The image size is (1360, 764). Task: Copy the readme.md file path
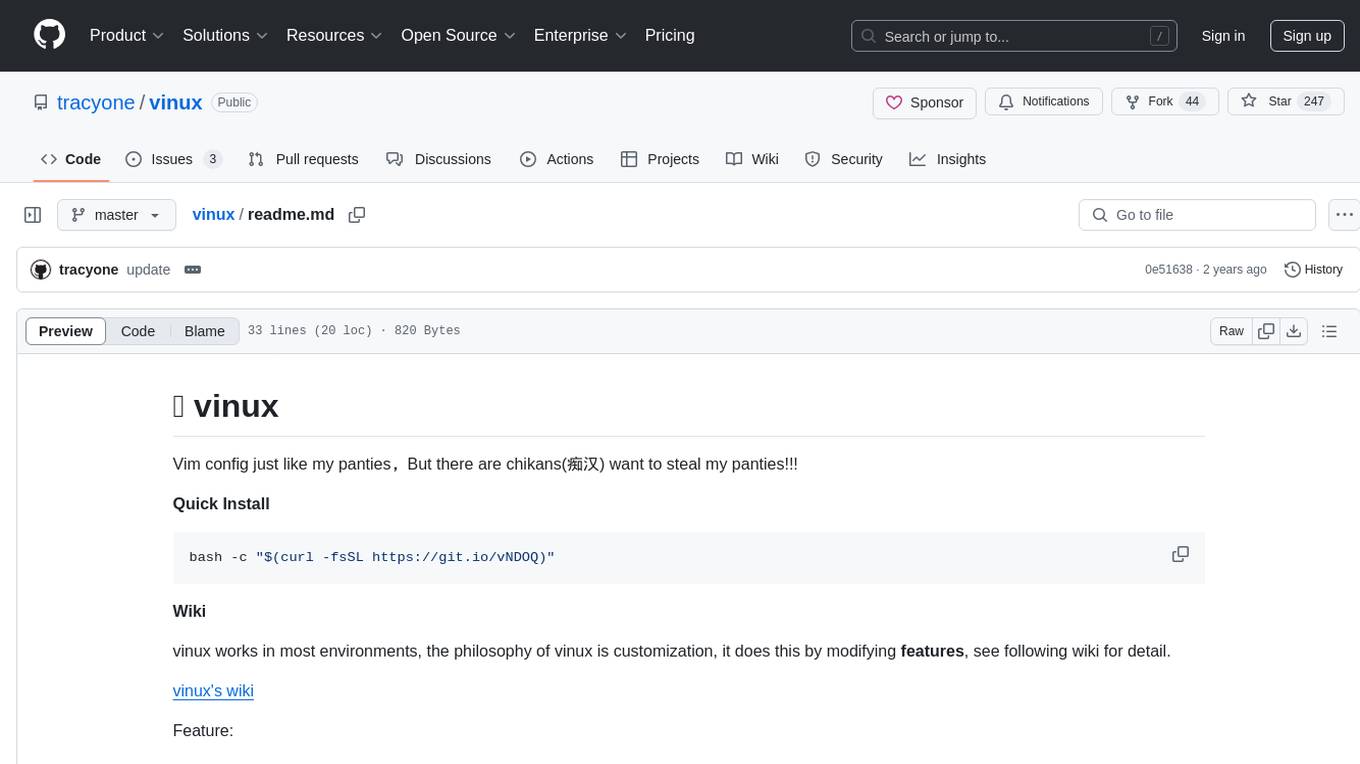(357, 215)
